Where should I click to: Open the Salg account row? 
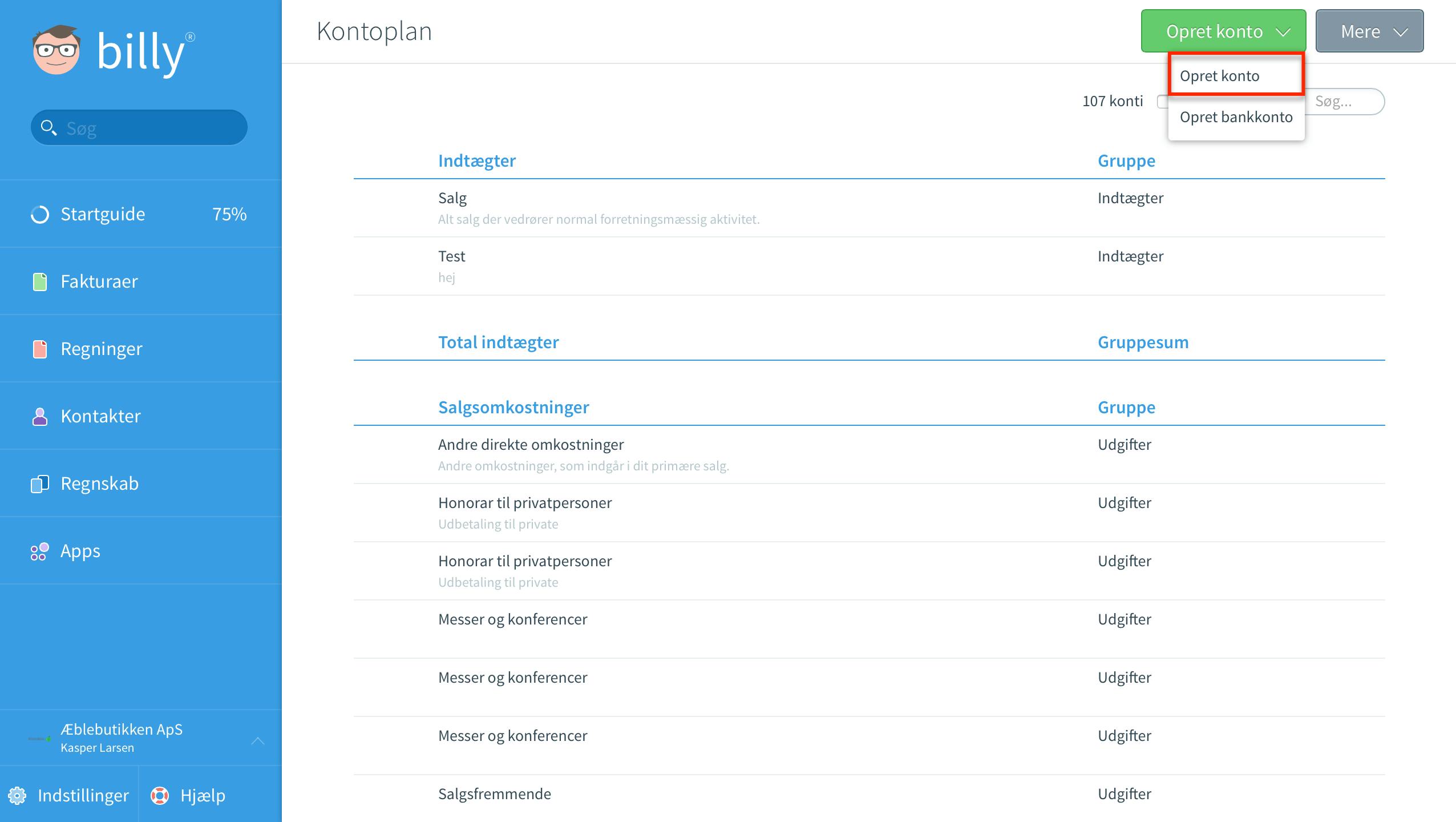(869, 208)
